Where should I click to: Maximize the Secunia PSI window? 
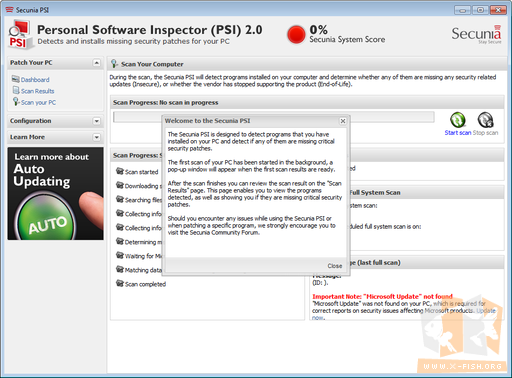(480, 10)
